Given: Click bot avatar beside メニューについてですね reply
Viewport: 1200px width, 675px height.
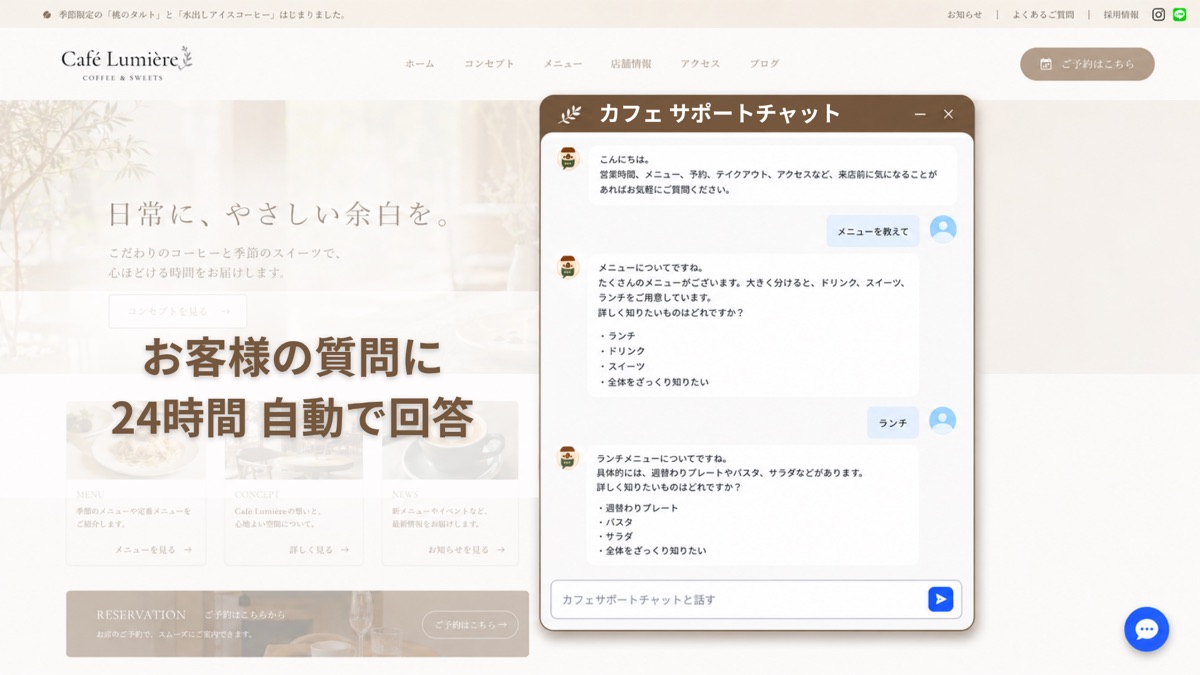Looking at the screenshot, I should tap(568, 267).
